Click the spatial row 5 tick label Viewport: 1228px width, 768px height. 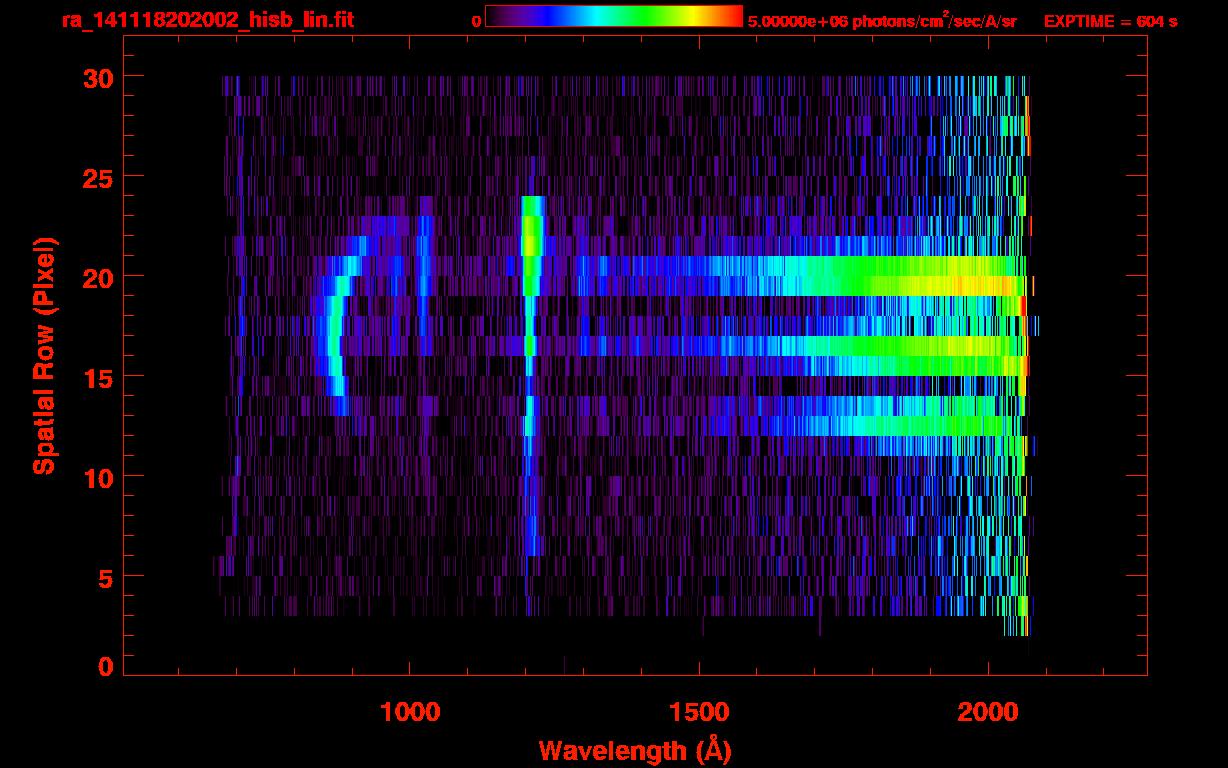click(105, 577)
